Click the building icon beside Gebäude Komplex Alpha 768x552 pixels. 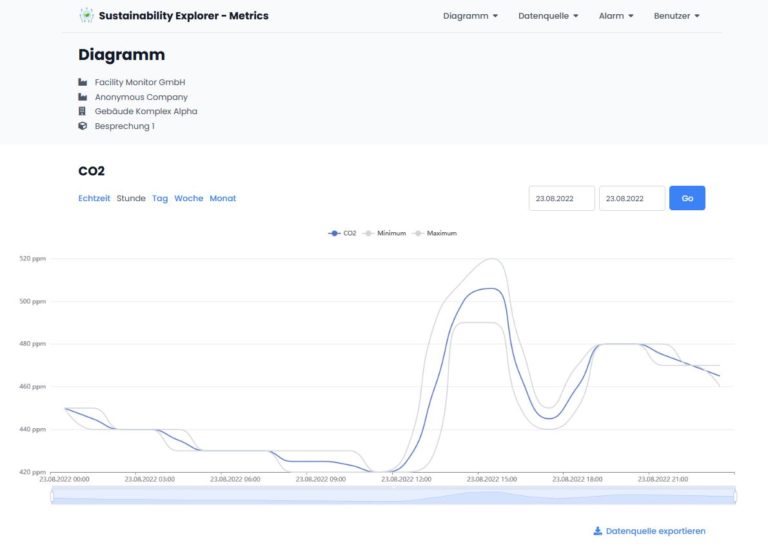click(x=83, y=111)
